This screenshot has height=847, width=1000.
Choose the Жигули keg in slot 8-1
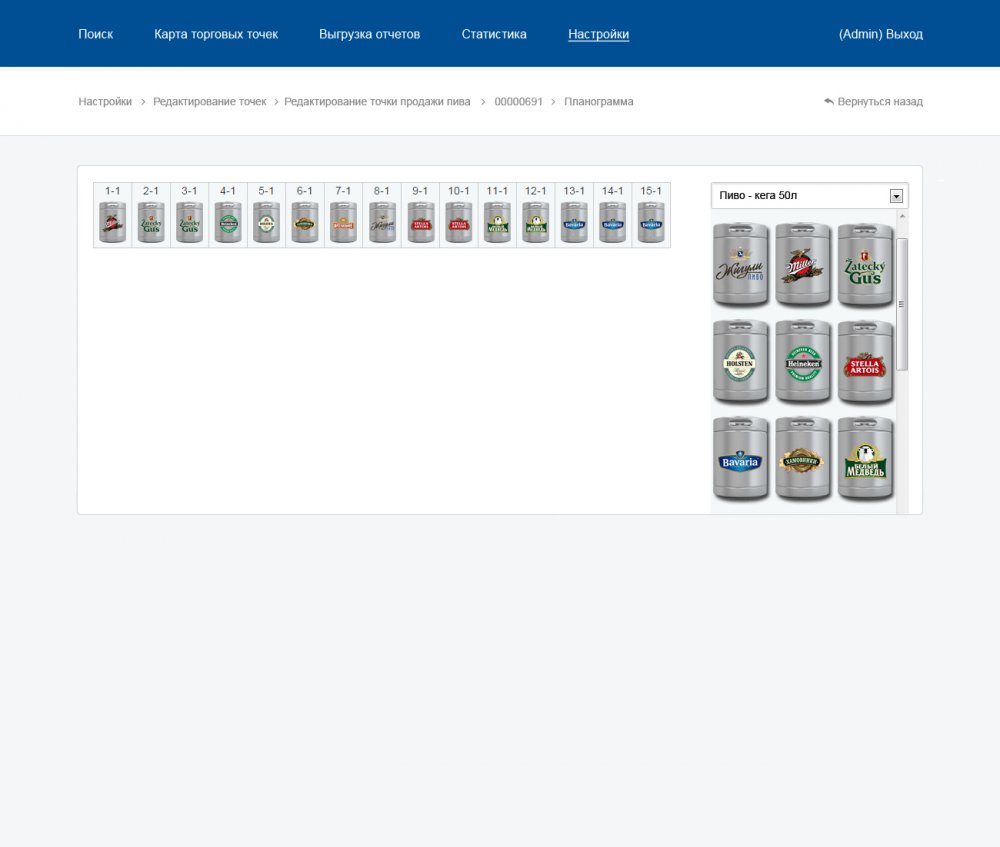[x=382, y=222]
